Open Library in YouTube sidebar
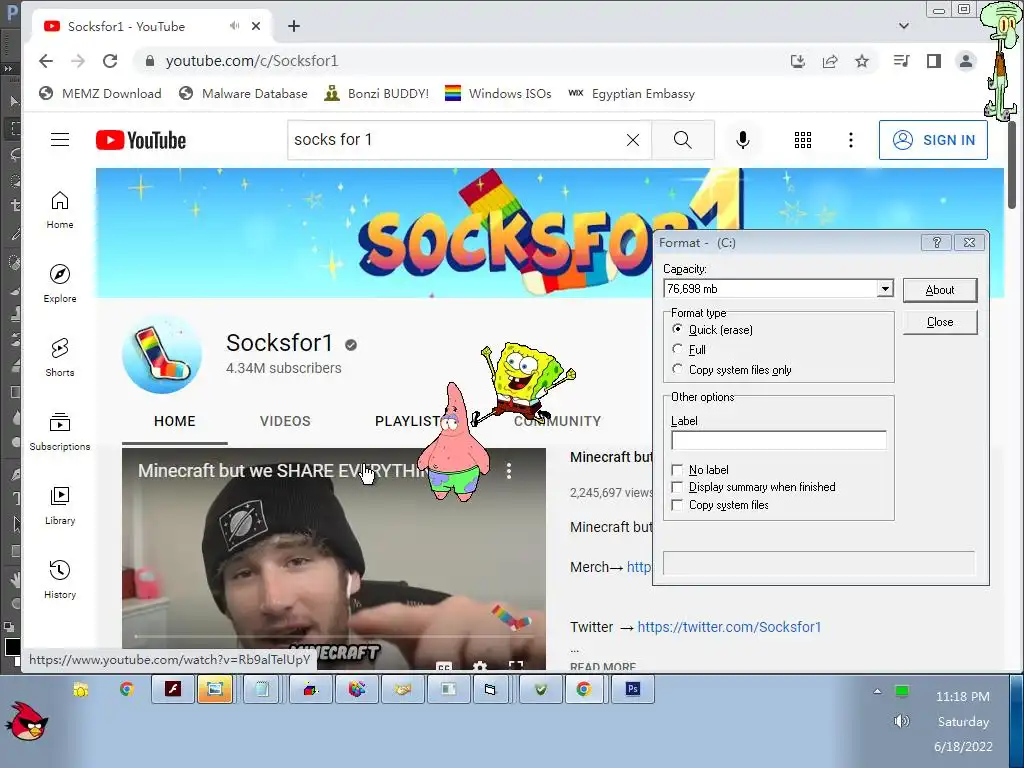Viewport: 1024px width, 768px height. 59,505
